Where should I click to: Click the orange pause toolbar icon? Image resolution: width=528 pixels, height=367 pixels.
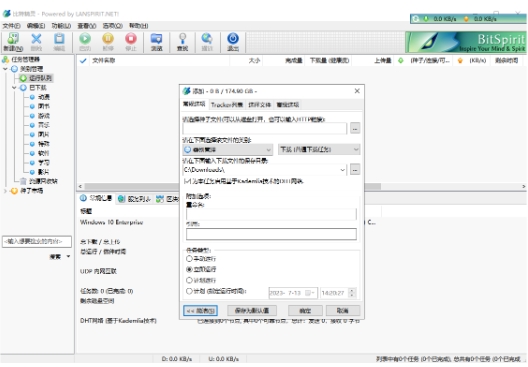point(108,39)
